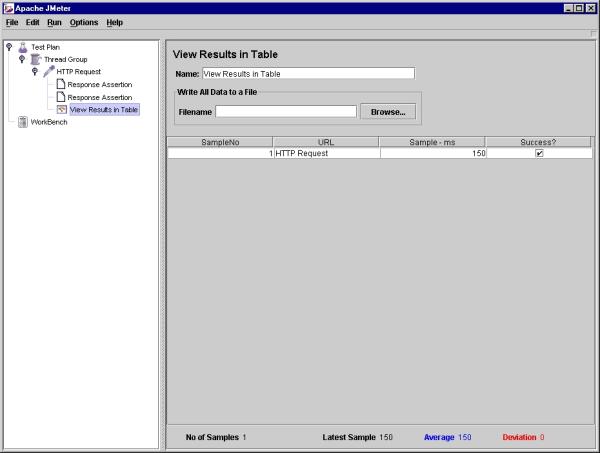The width and height of the screenshot is (600, 453).
Task: Select the Test Plan tree label
Action: (x=46, y=47)
